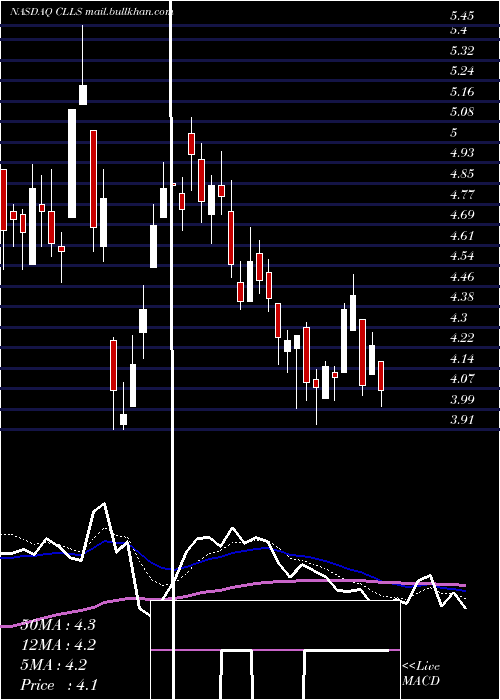This screenshot has height=700, width=500.
Task: Click the 4.07 price axis label
Action: 462,379
